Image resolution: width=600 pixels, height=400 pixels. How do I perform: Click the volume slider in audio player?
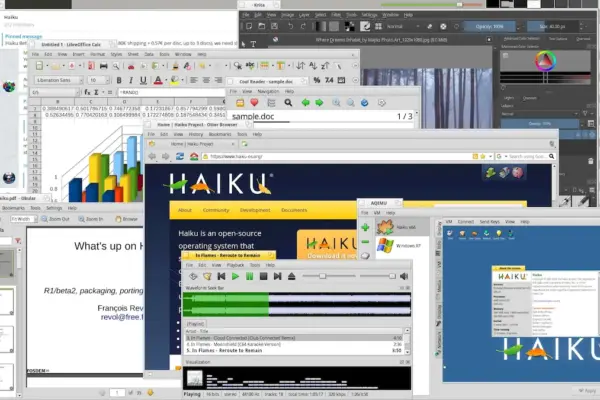tap(376, 276)
